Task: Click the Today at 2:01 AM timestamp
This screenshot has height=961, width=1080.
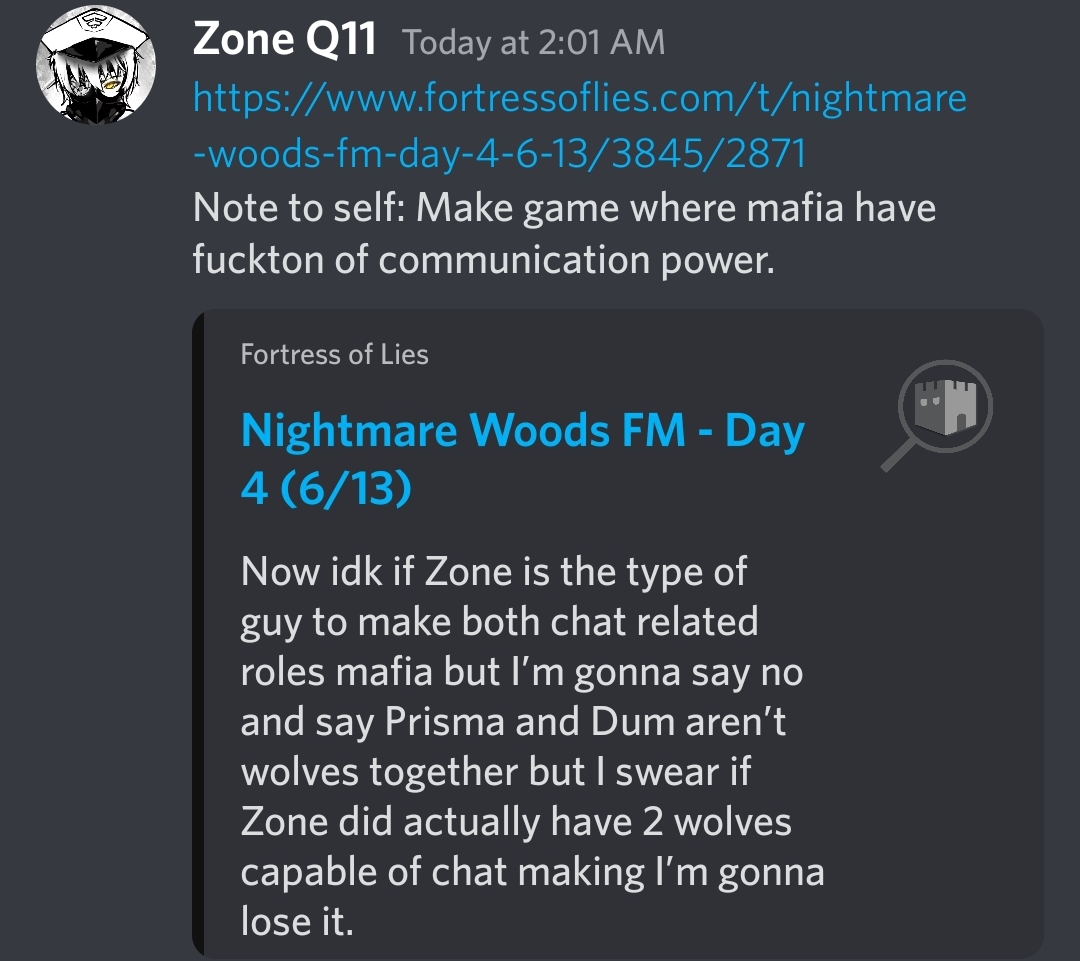Action: click(x=534, y=42)
